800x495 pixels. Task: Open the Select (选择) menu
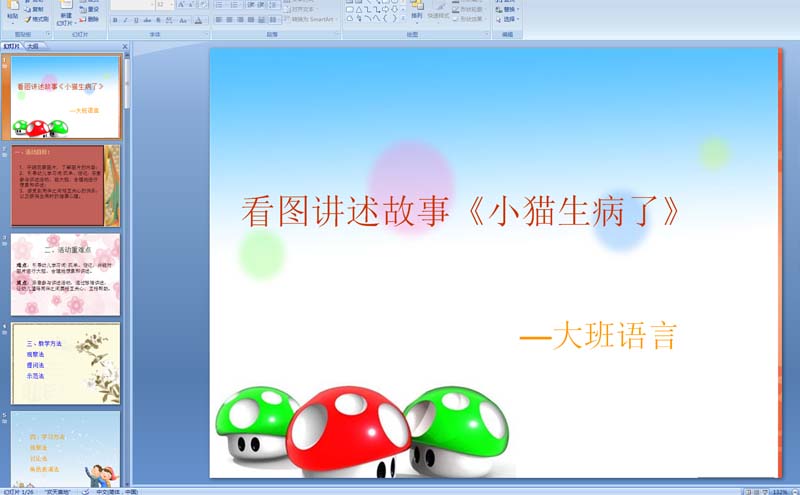[508, 19]
